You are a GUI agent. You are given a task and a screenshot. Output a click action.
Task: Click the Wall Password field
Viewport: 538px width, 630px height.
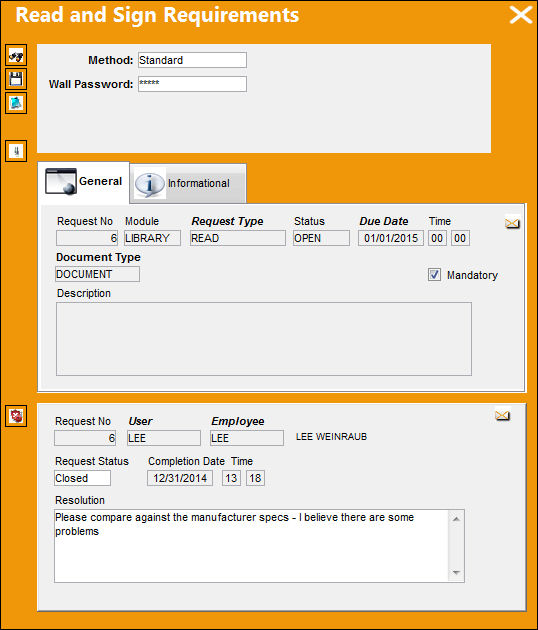pos(192,84)
